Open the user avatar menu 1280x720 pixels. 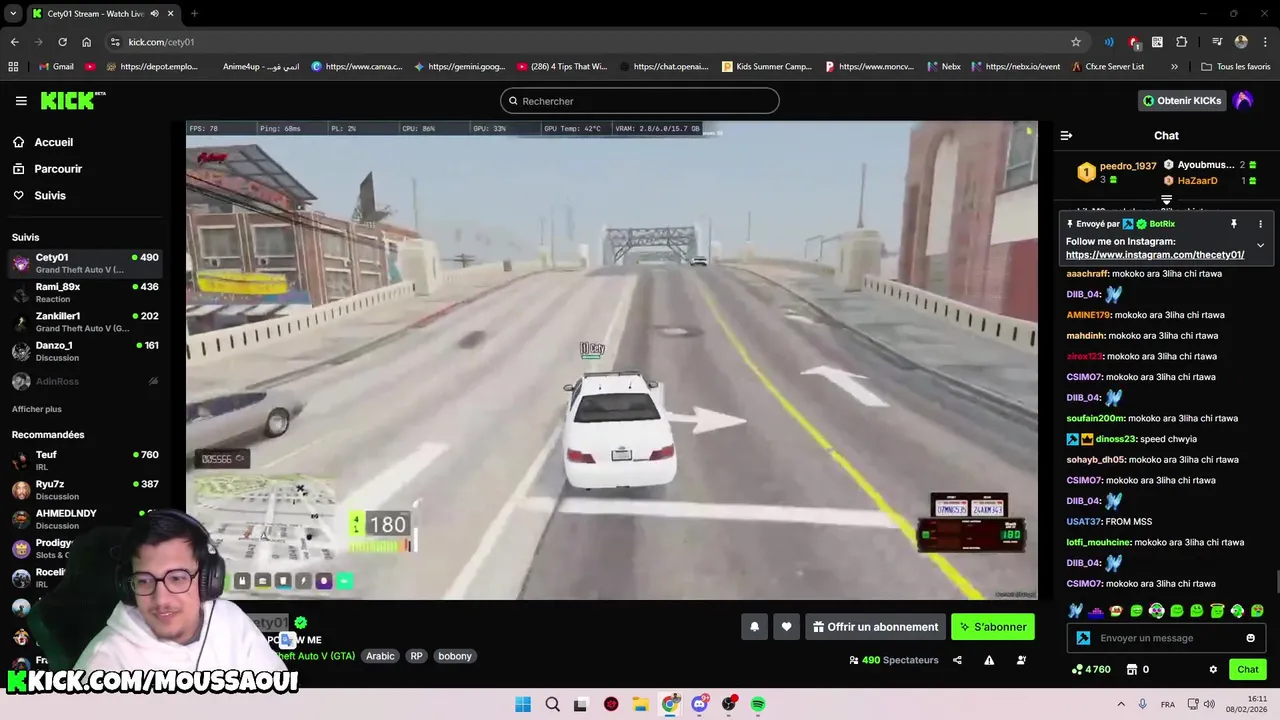pyautogui.click(x=1243, y=101)
